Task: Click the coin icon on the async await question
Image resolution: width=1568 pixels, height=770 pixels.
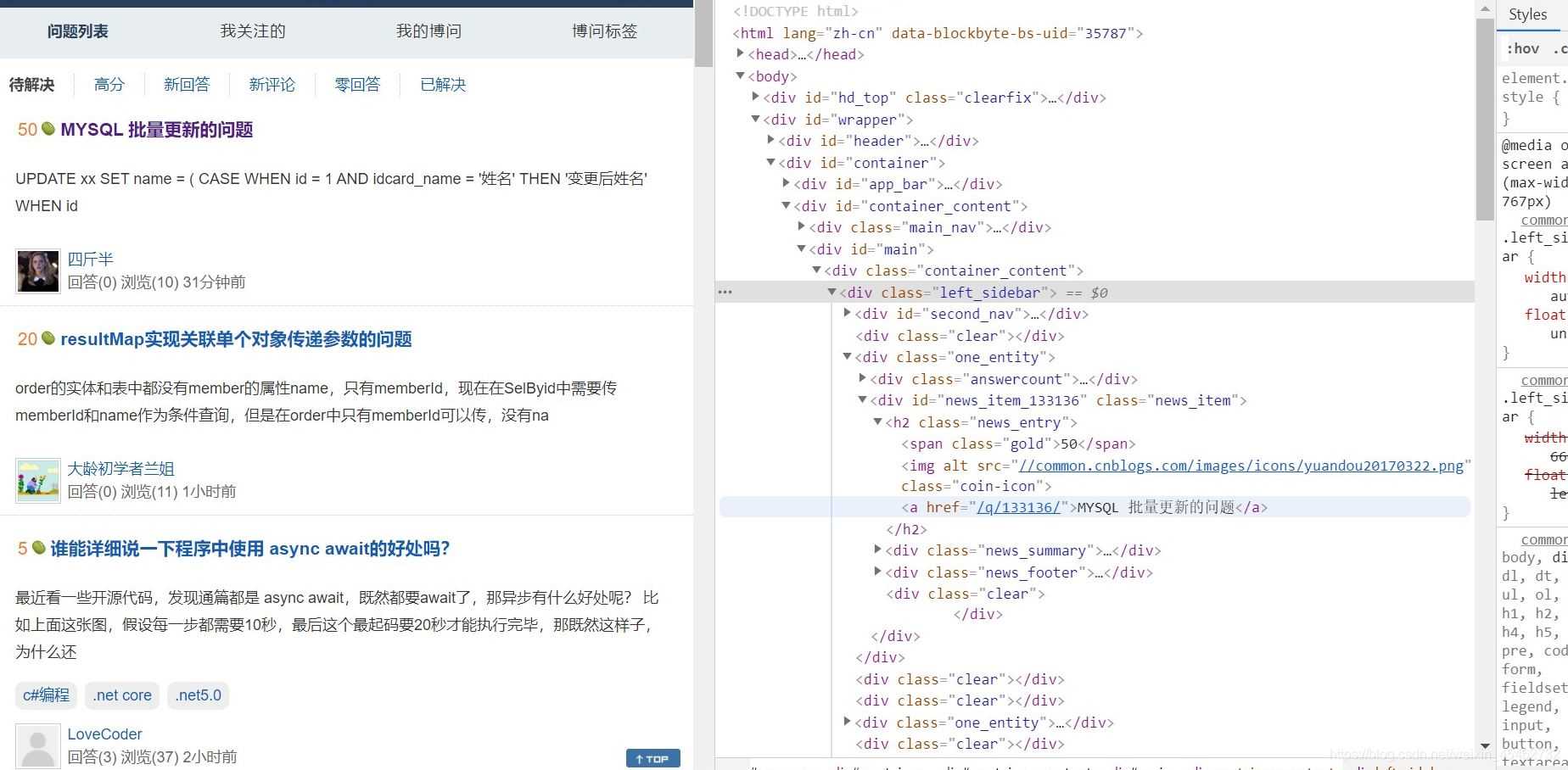Action: 37,548
